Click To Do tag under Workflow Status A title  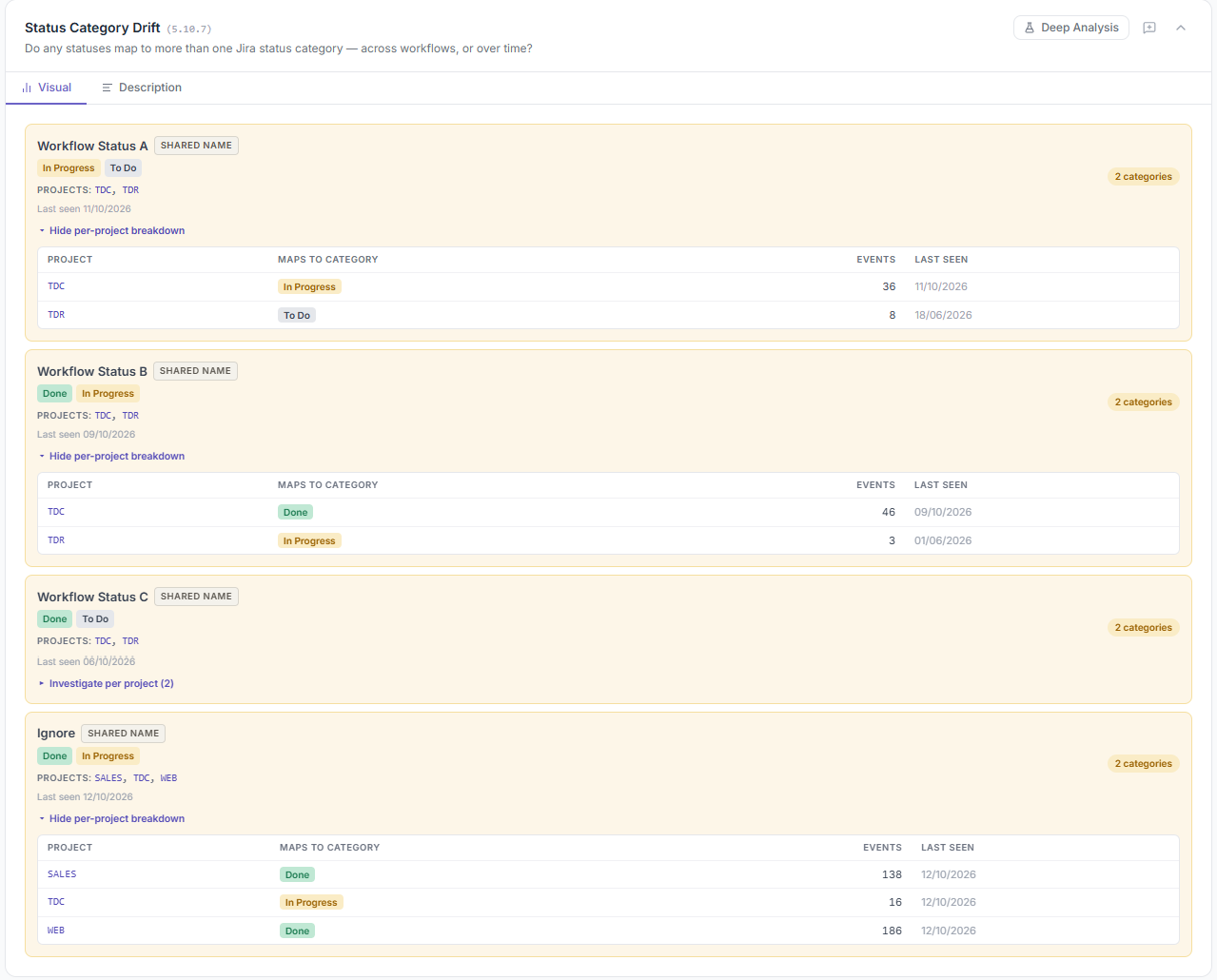coord(124,168)
